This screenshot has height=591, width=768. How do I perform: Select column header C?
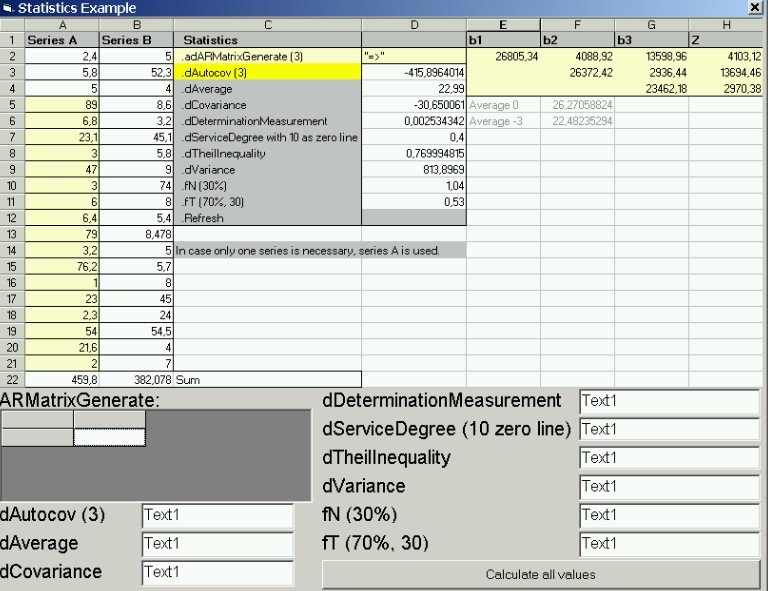[268, 25]
